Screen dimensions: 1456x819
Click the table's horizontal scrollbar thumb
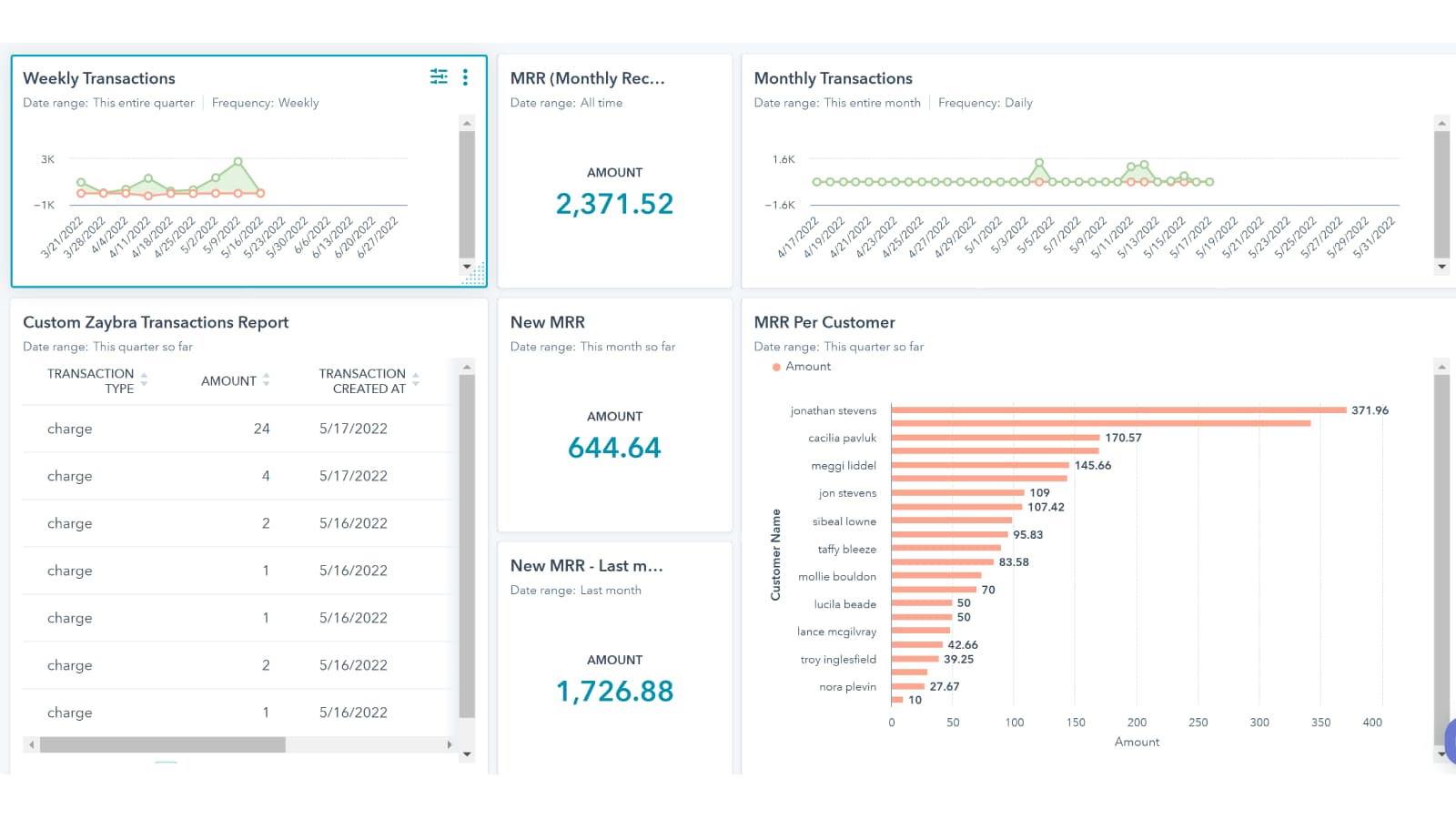162,744
